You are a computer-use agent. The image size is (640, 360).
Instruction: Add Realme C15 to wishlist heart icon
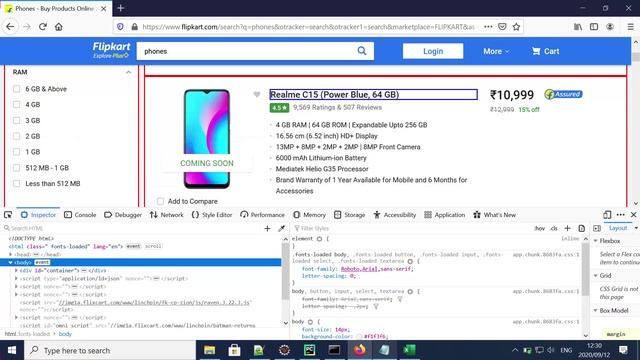(257, 94)
